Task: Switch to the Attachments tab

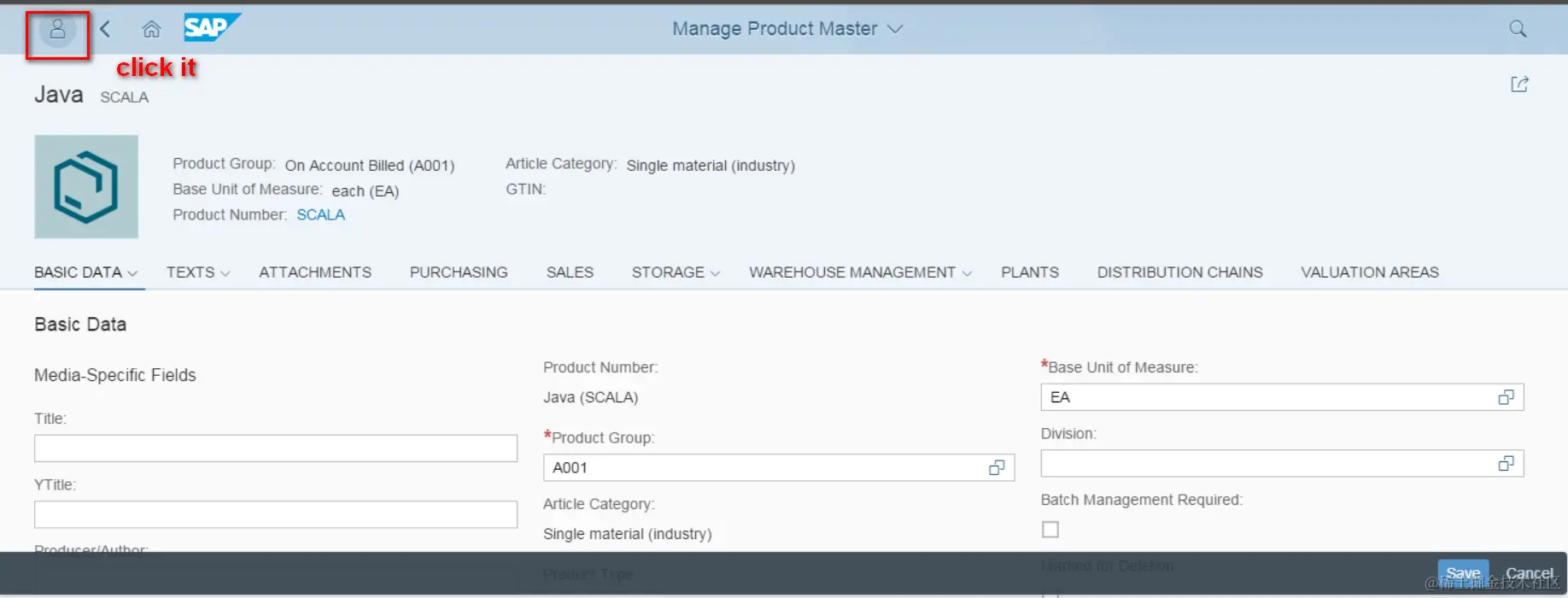Action: coord(315,273)
